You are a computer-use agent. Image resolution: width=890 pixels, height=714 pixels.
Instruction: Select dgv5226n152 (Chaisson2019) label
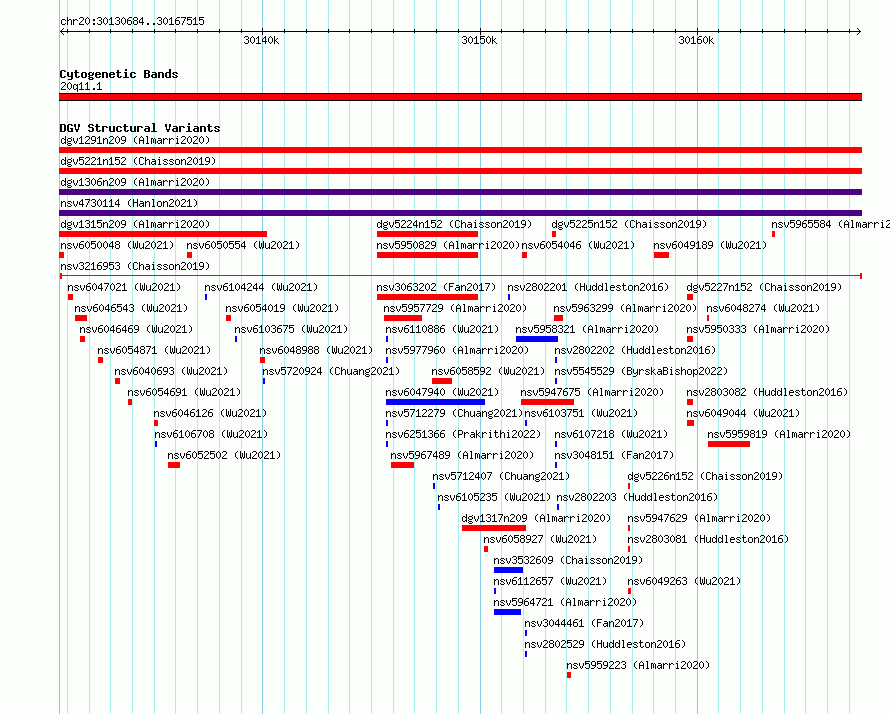coord(705,476)
